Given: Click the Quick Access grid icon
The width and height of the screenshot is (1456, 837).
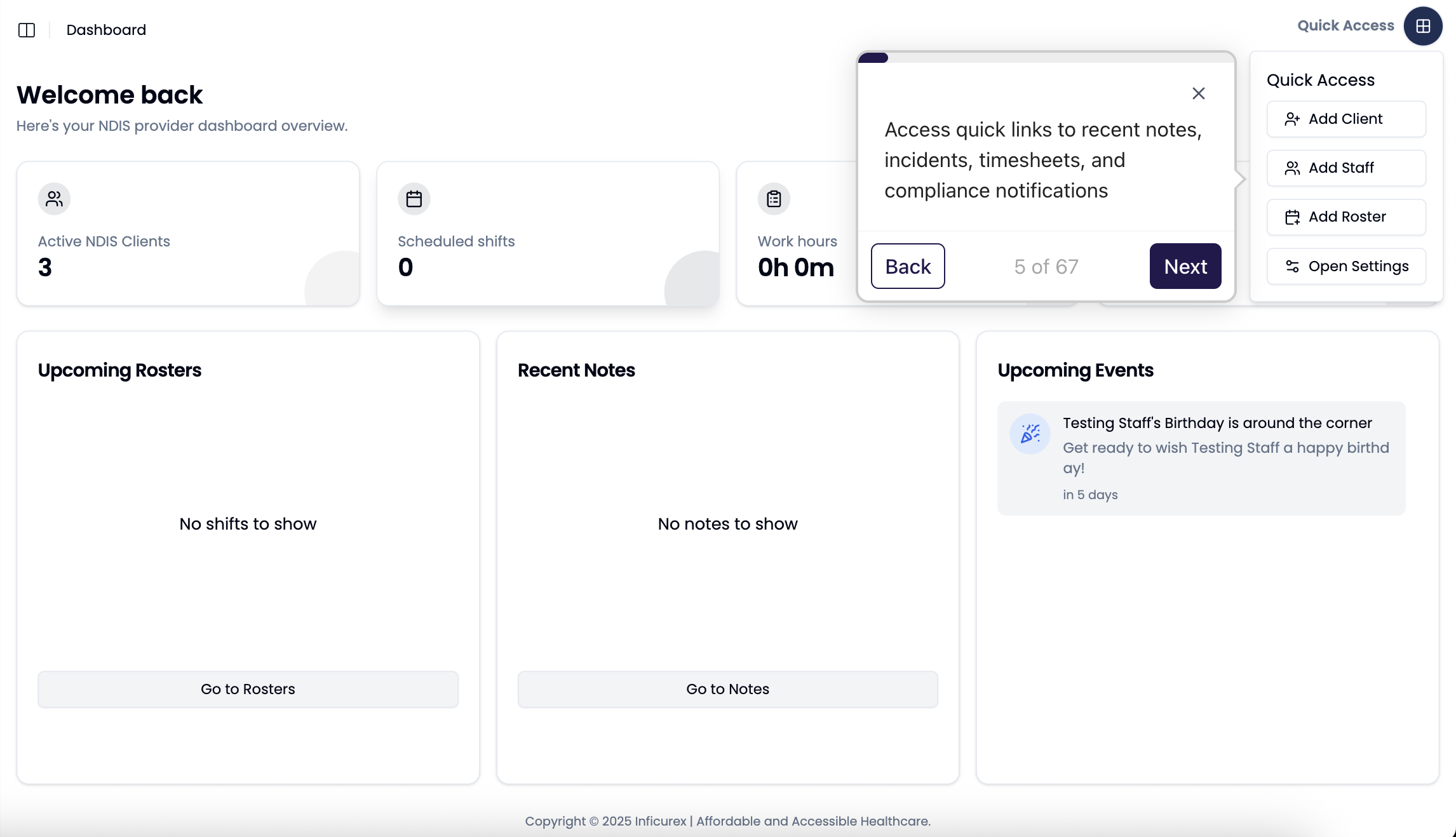Looking at the screenshot, I should (1423, 26).
